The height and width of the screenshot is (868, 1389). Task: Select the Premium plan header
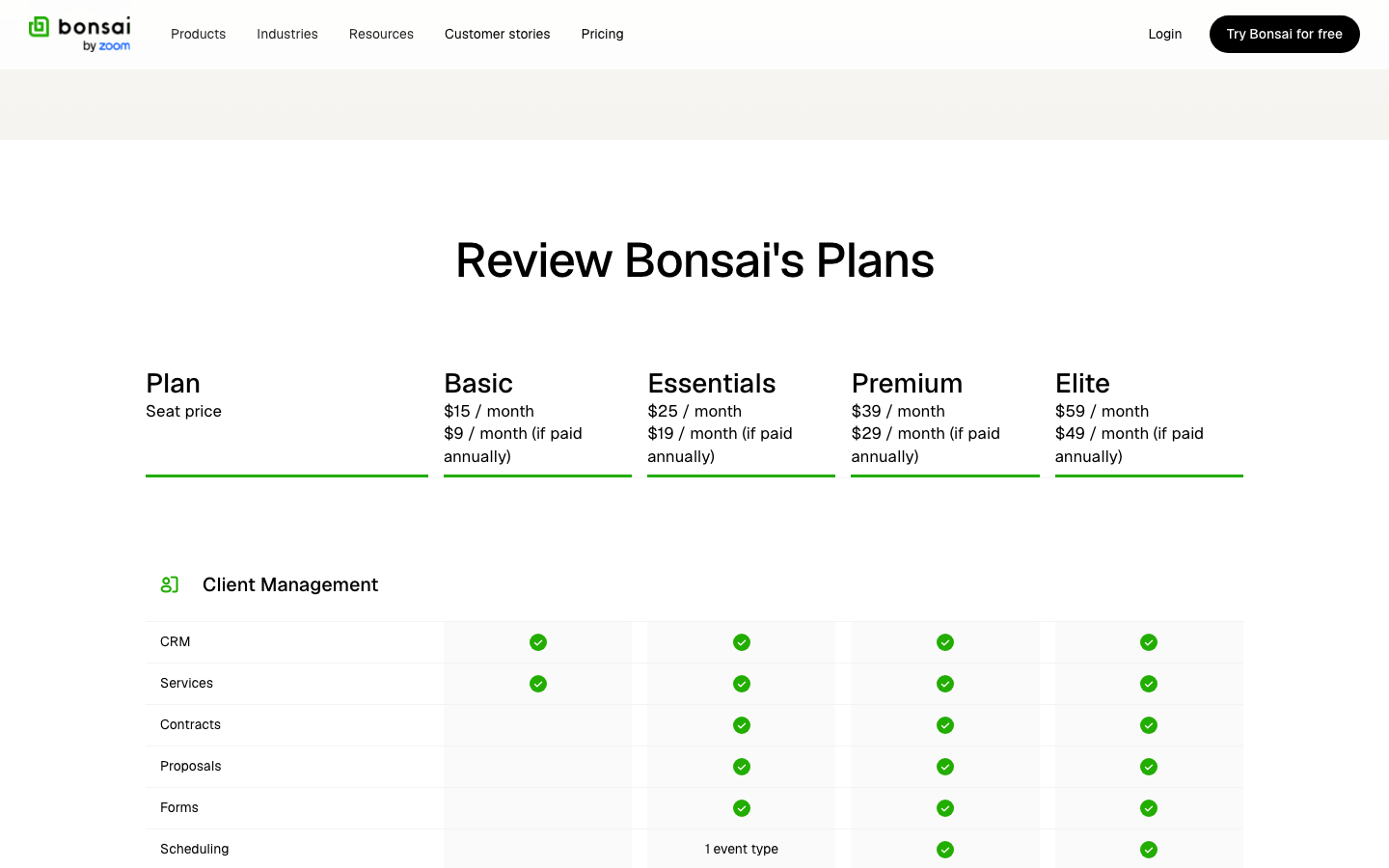click(907, 383)
